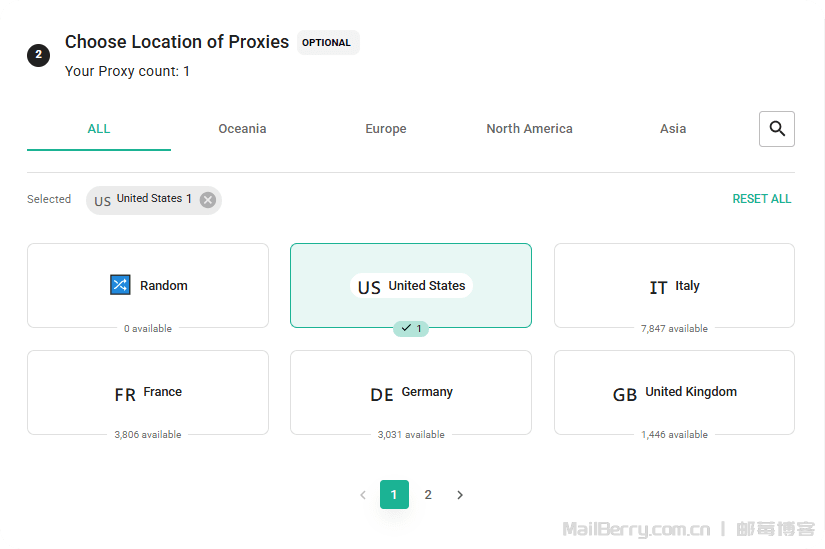Click the GB flag code icon
Screen dimensions: 825x549
pyautogui.click(x=625, y=394)
